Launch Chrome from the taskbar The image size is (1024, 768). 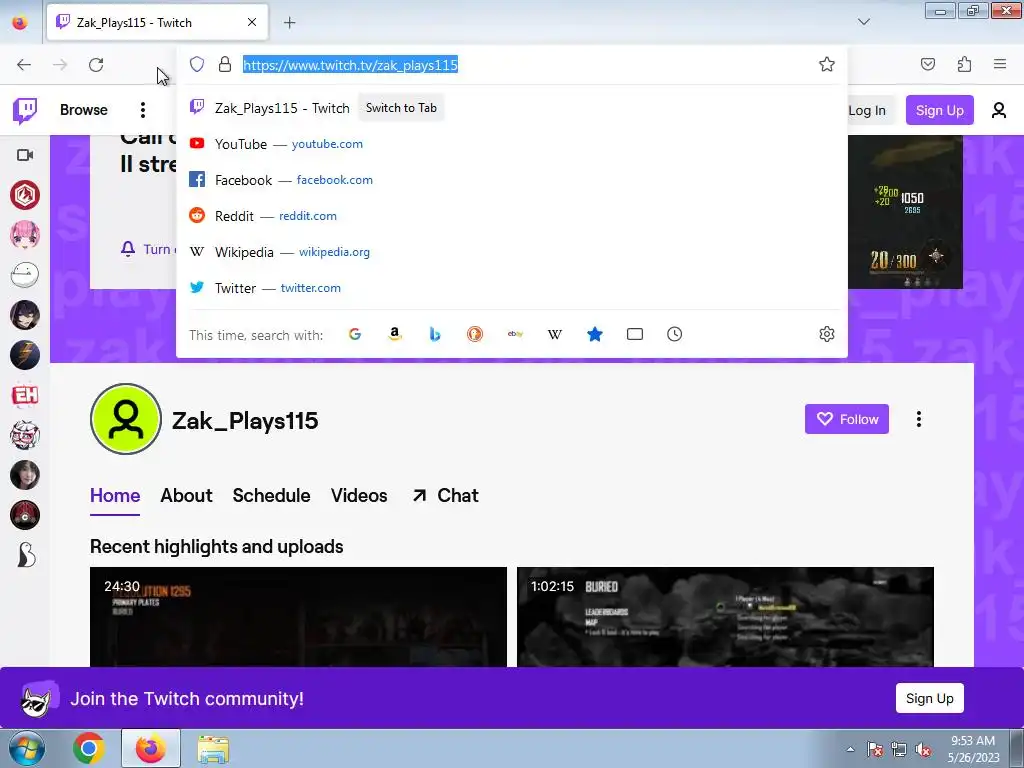89,748
